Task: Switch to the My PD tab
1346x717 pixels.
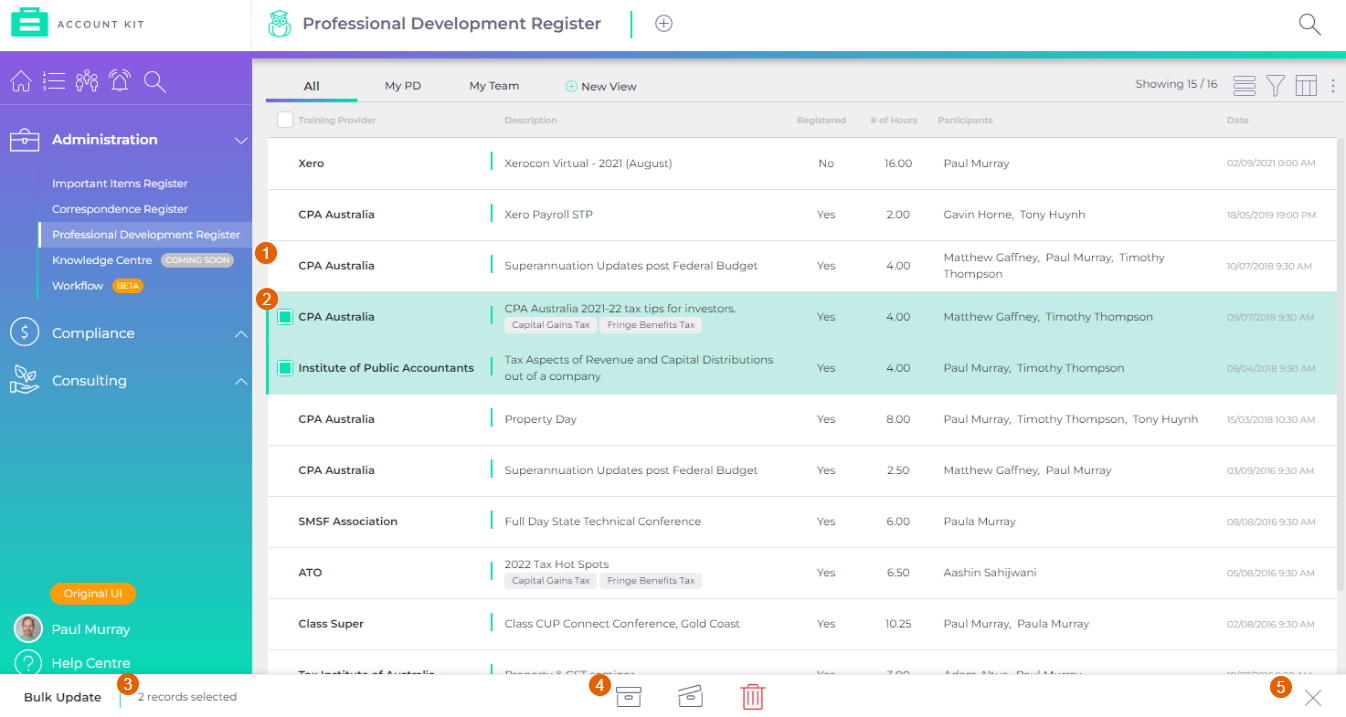Action: pyautogui.click(x=403, y=86)
